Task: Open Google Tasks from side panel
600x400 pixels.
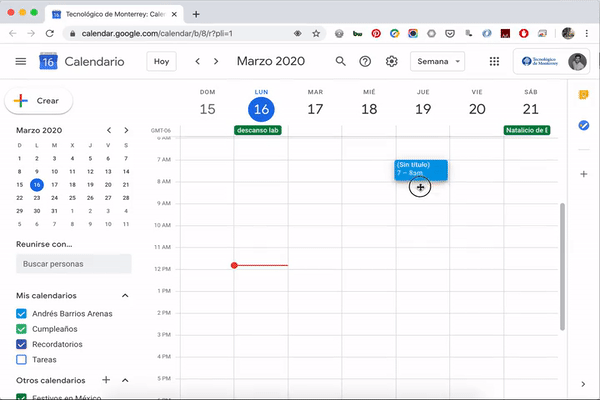Action: [583, 125]
